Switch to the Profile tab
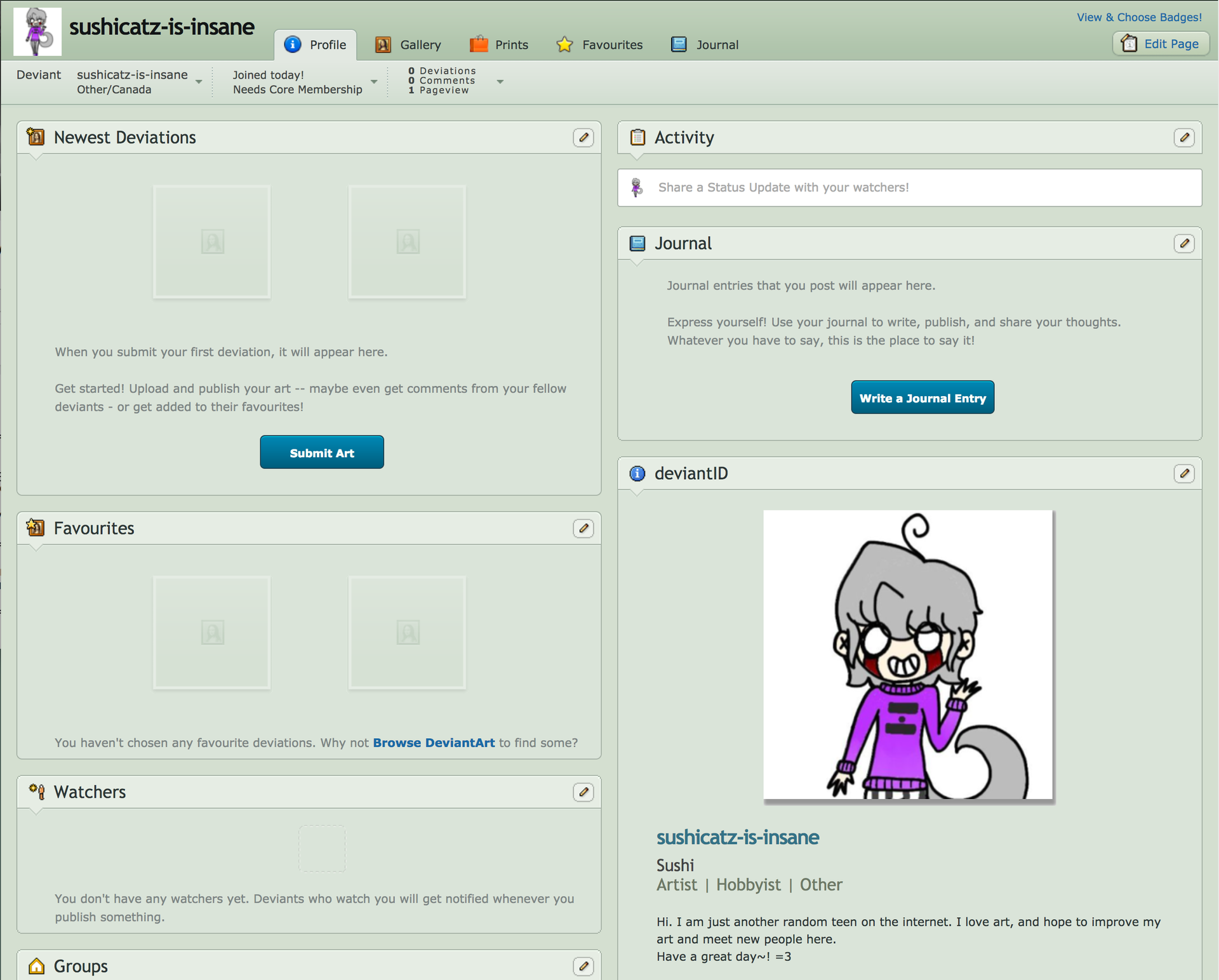Viewport: 1219px width, 980px height. (x=316, y=45)
